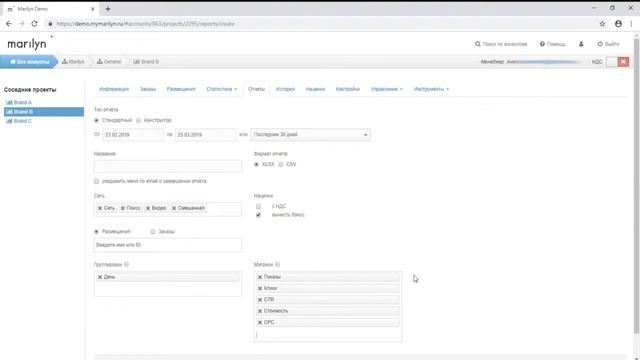This screenshot has height=360, width=640.
Task: Go forward using the browser forward arrow
Action: pos(21,24)
